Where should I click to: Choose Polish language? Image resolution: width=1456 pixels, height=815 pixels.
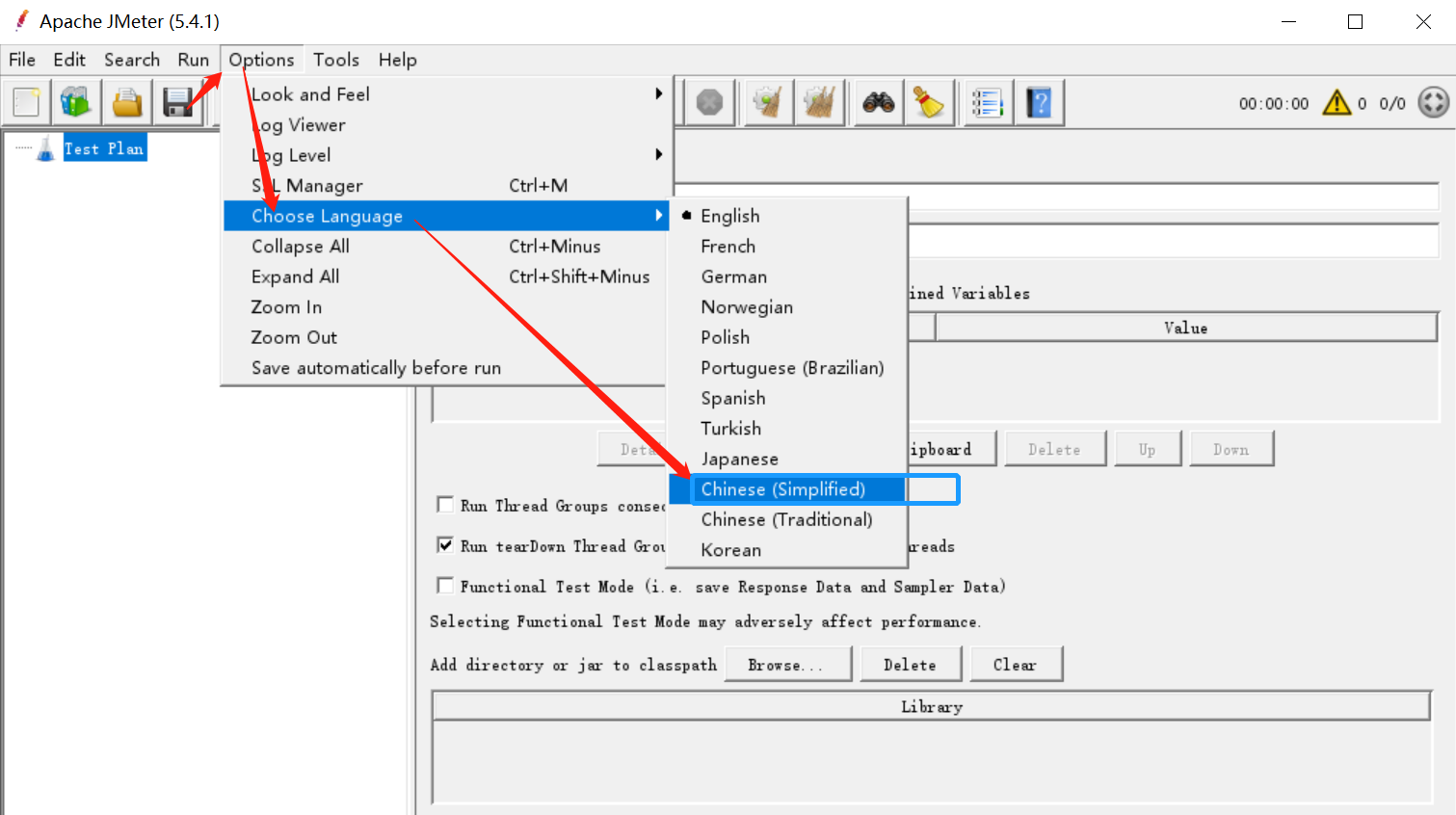(x=788, y=337)
